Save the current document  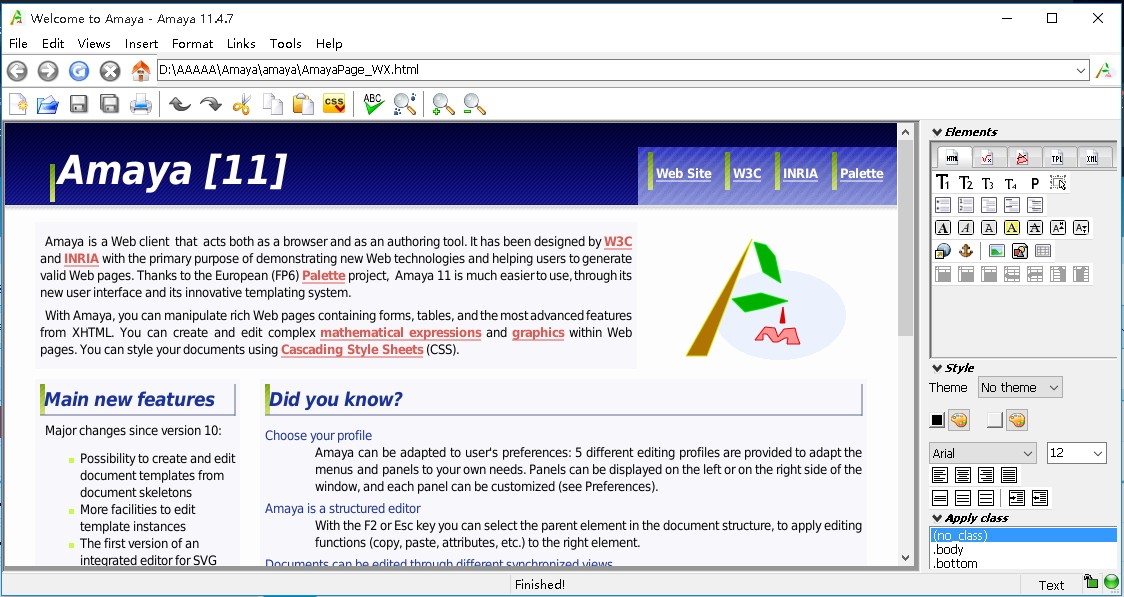tap(79, 105)
